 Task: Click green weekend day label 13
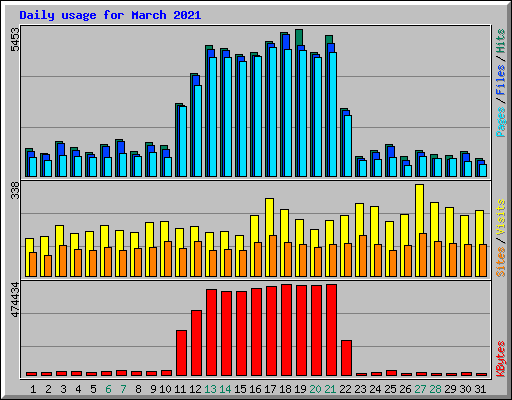point(210,389)
